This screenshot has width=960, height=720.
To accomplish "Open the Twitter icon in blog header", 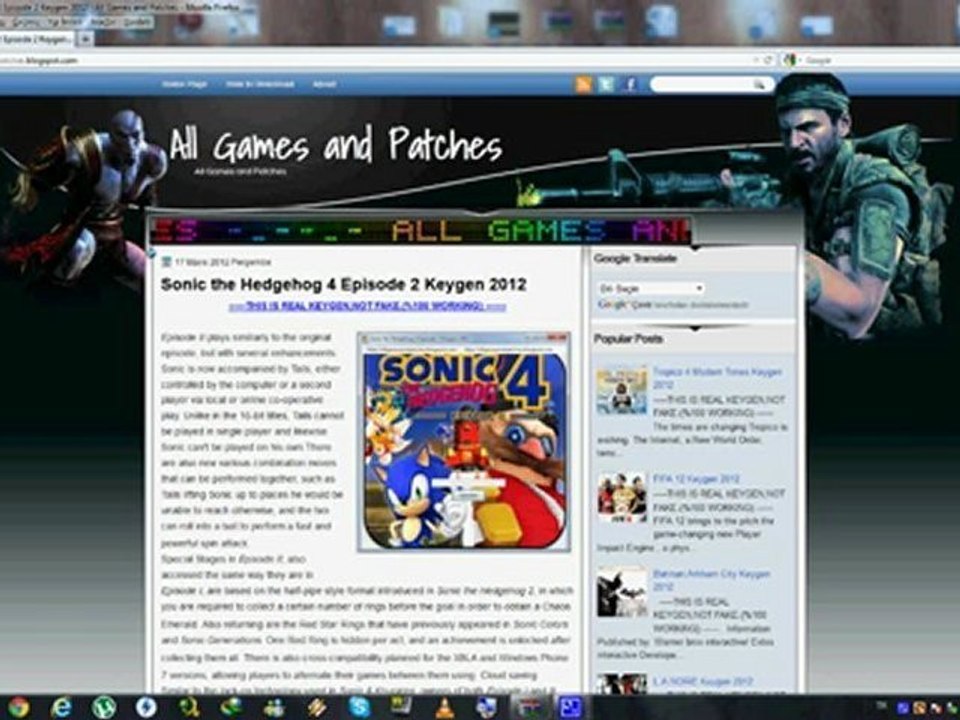I will [x=606, y=84].
